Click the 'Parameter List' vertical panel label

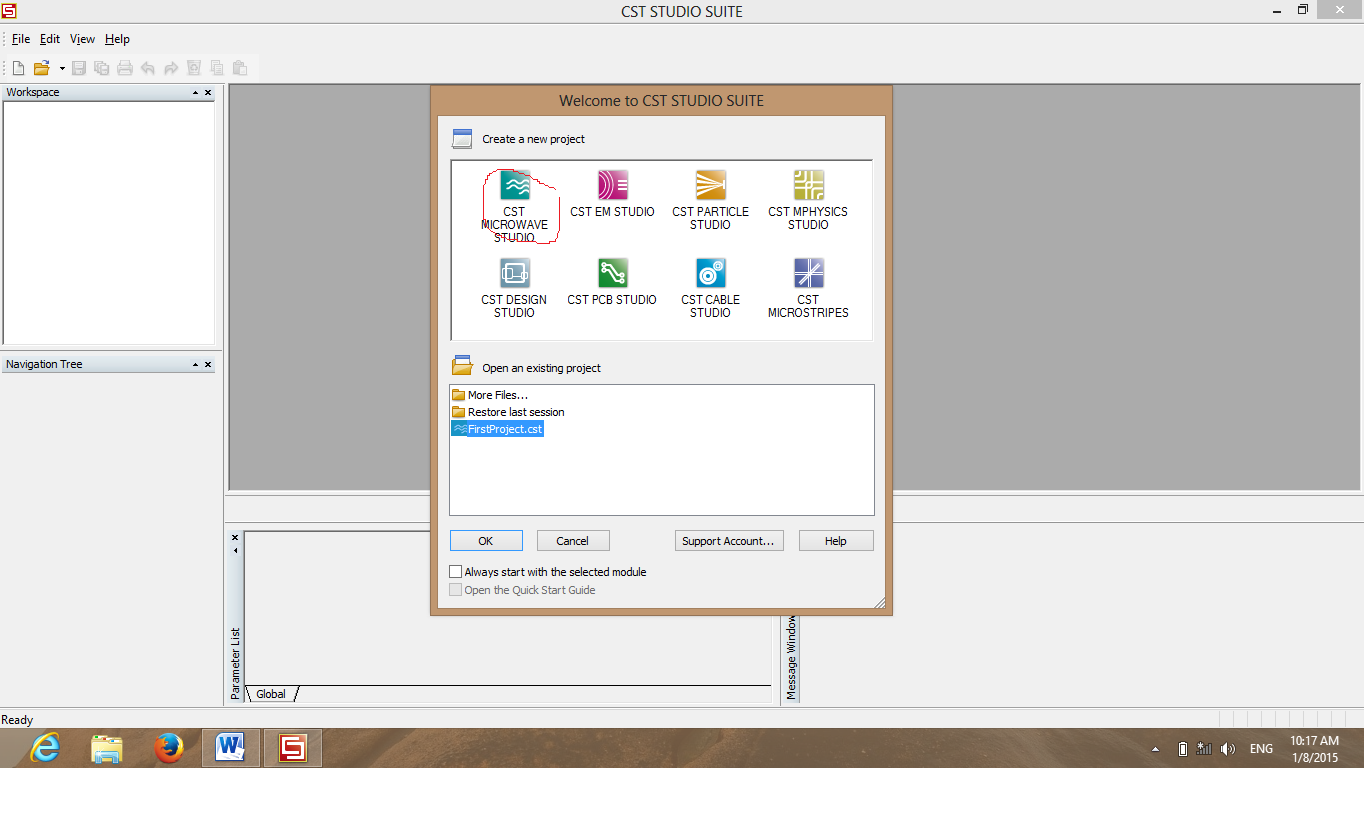[x=236, y=663]
